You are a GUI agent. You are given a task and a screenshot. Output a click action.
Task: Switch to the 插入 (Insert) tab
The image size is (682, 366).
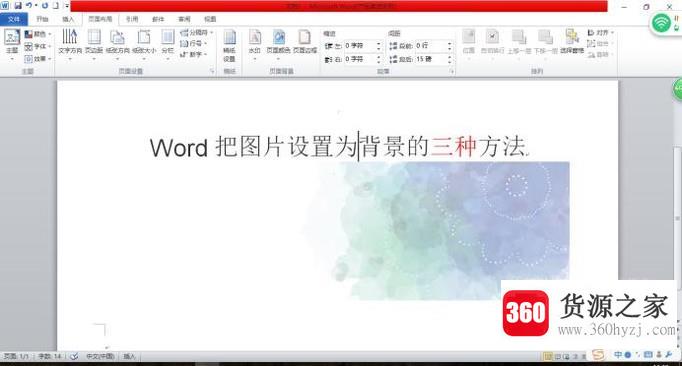pos(68,19)
